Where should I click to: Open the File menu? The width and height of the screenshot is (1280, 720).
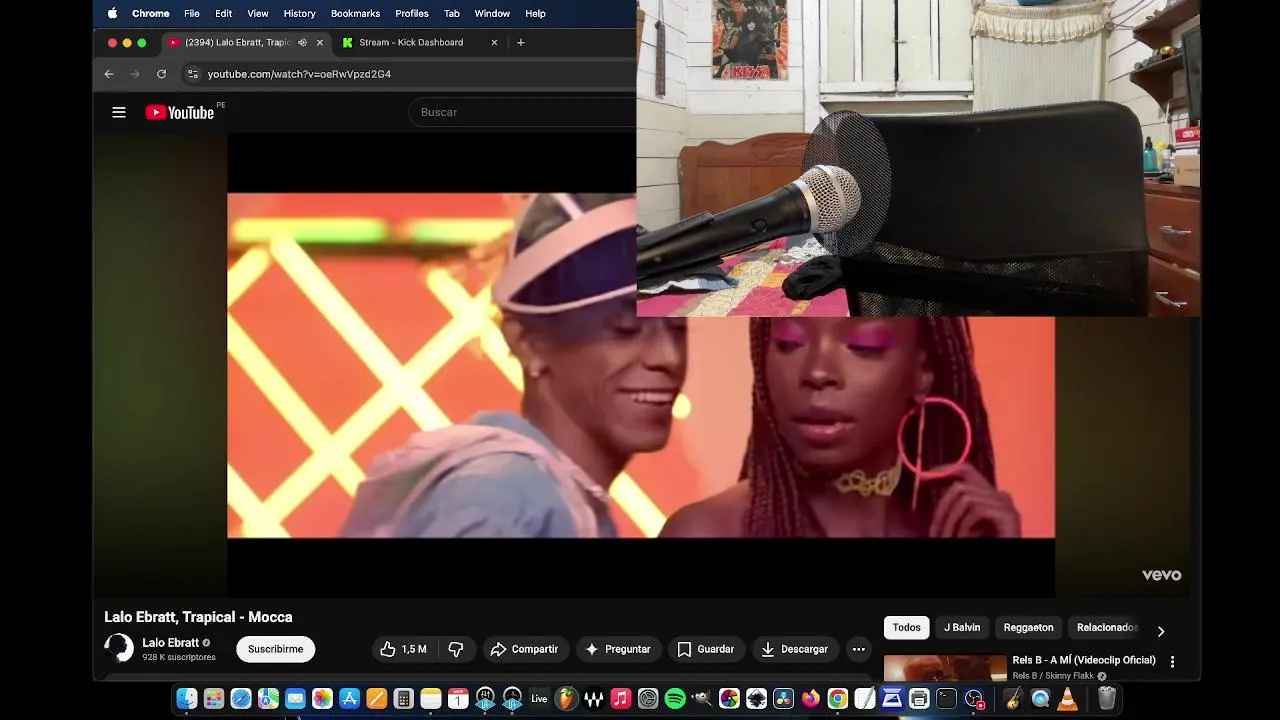192,13
